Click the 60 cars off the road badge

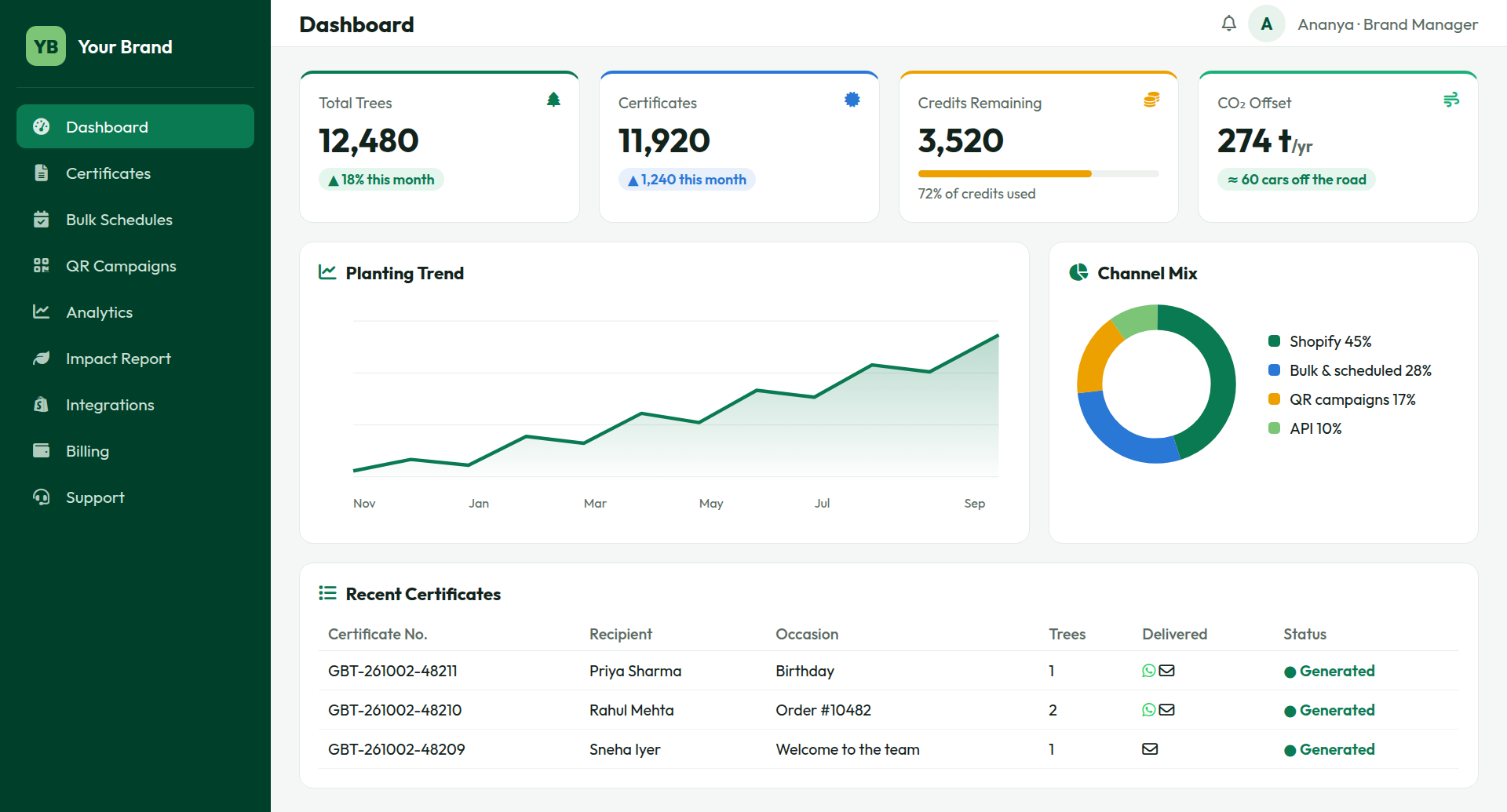pyautogui.click(x=1297, y=180)
